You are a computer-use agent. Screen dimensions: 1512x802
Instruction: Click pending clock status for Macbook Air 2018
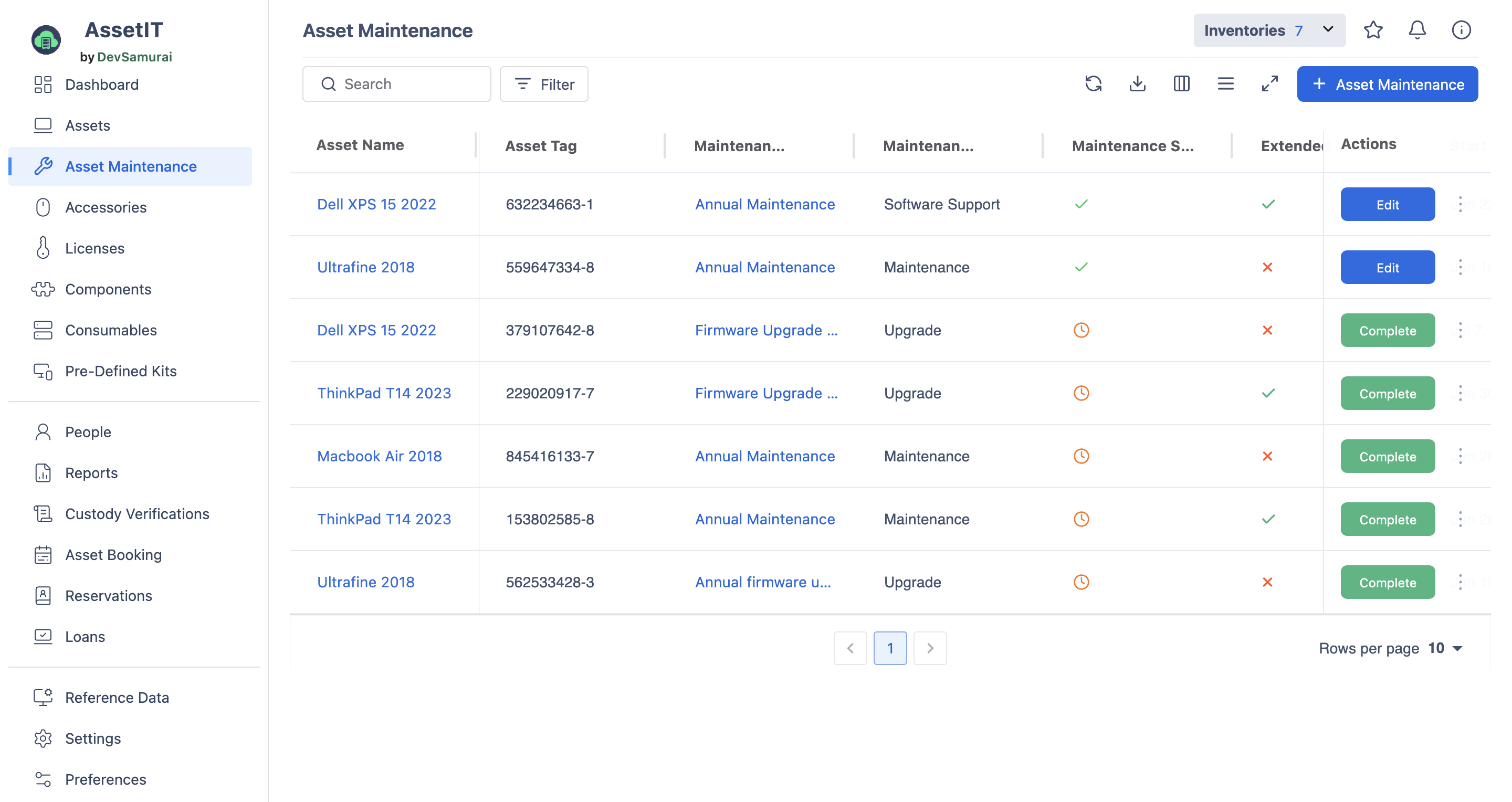pyautogui.click(x=1081, y=456)
